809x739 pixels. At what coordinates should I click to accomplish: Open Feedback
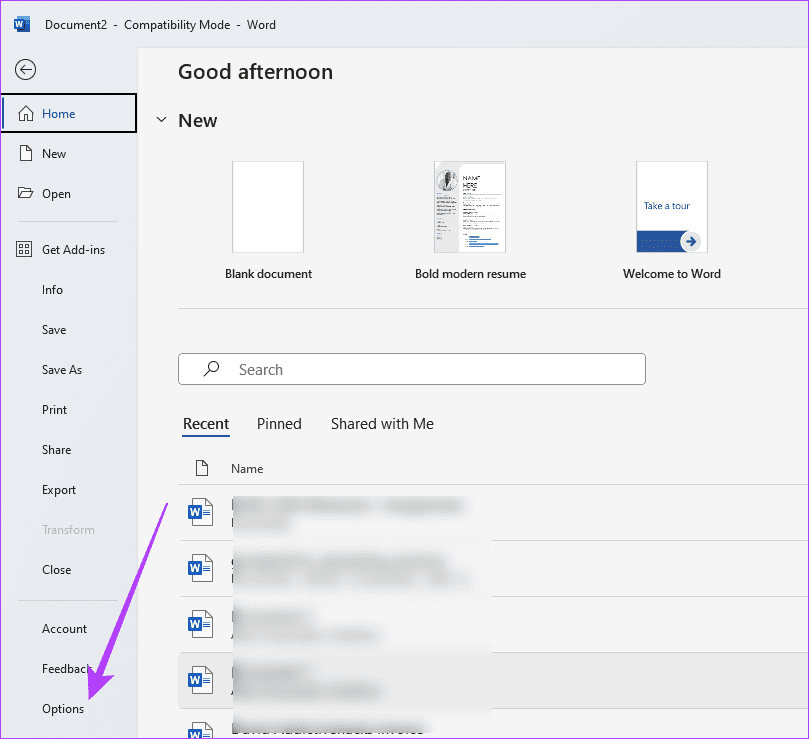click(69, 669)
